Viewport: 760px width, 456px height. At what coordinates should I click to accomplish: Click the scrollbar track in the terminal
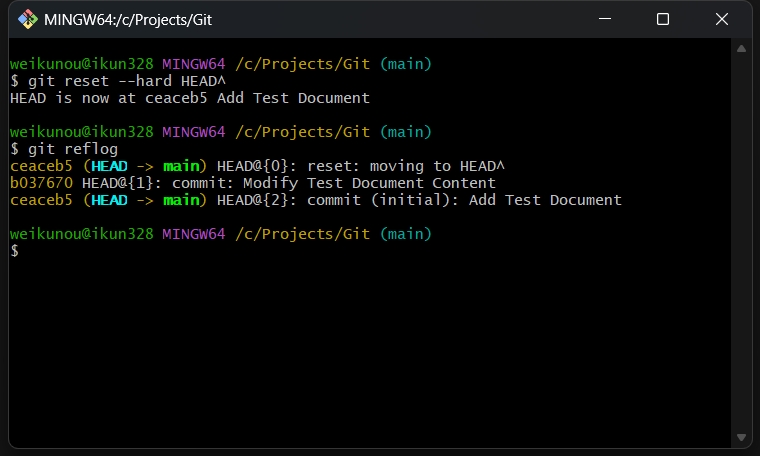741,242
